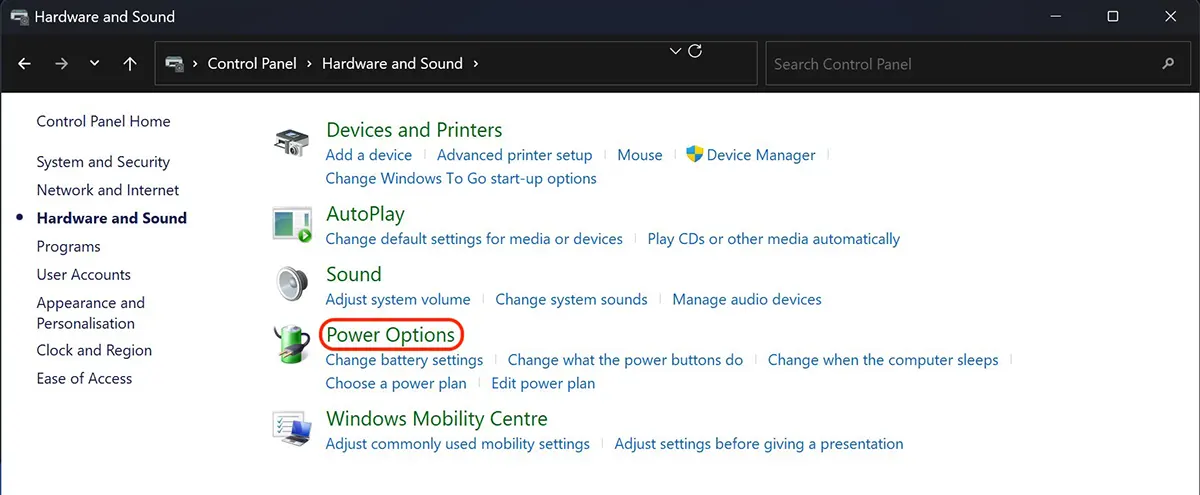Click address bar computer icon

coord(174,63)
